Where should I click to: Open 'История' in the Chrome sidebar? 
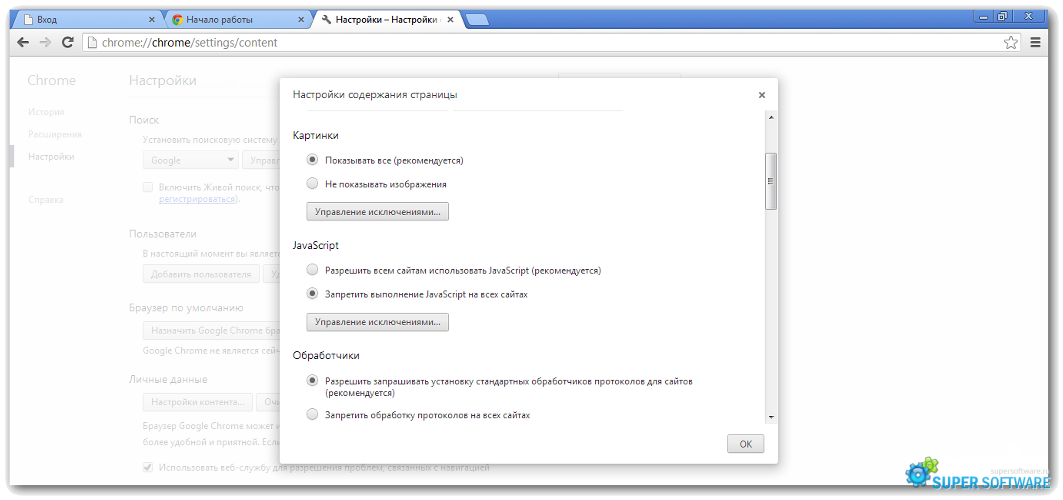coord(46,112)
